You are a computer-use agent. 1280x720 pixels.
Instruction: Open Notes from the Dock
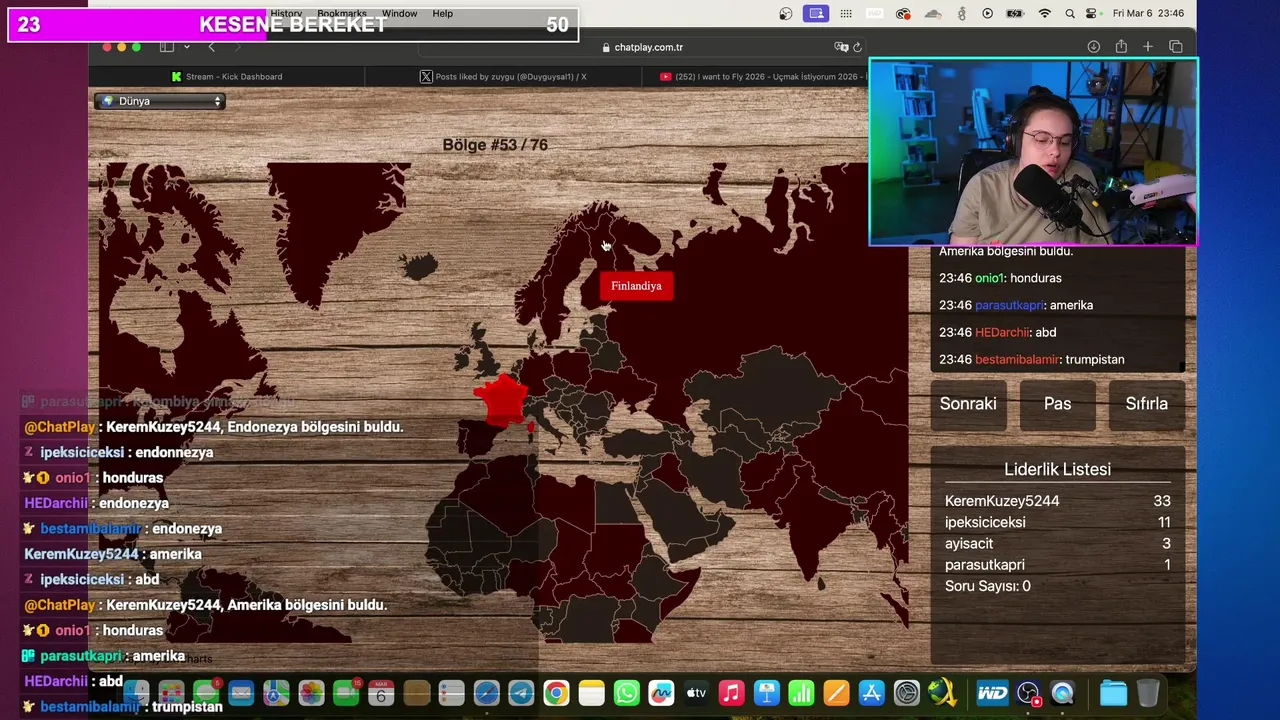pyautogui.click(x=591, y=693)
